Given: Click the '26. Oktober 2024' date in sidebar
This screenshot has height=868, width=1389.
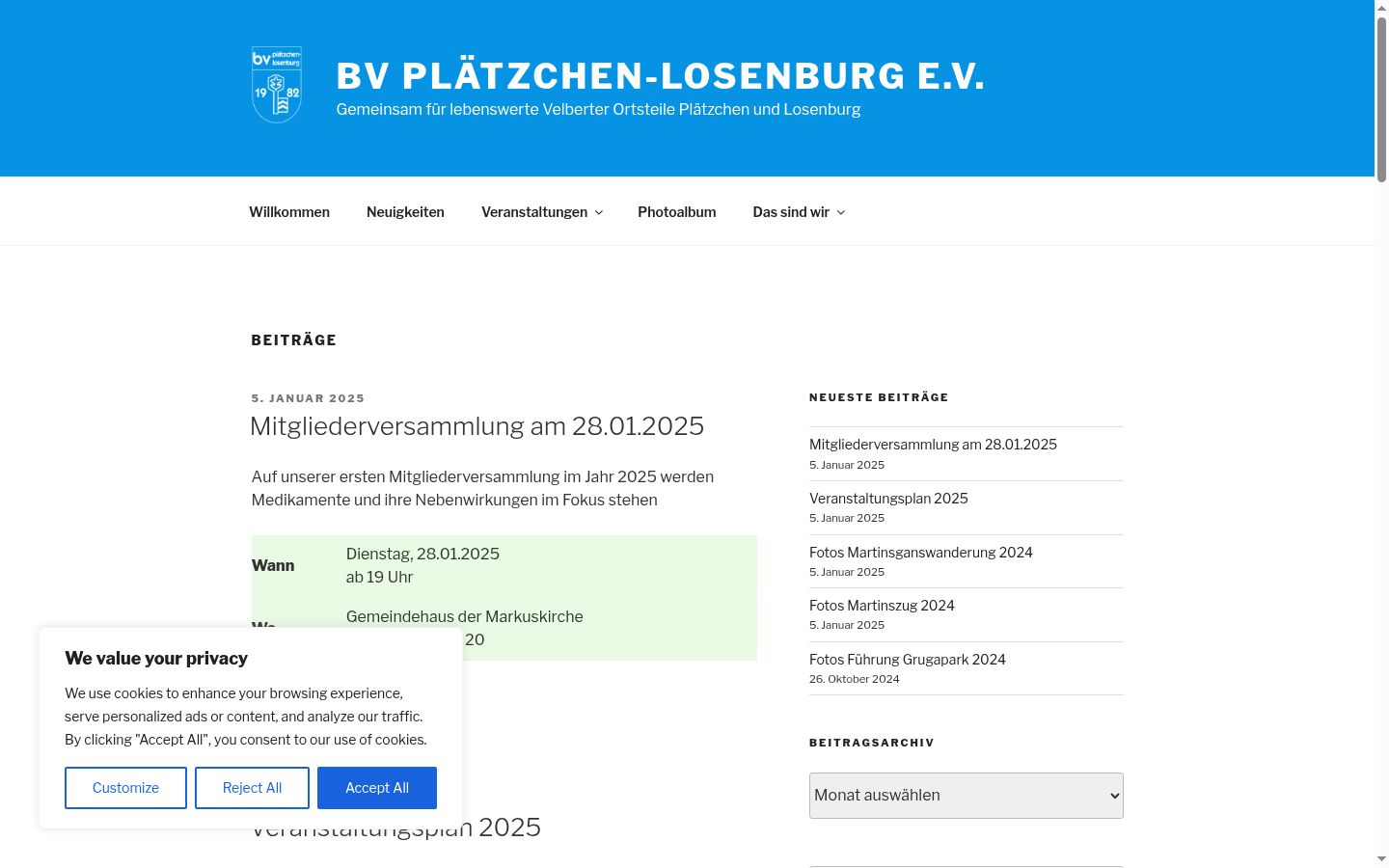Looking at the screenshot, I should 855,679.
